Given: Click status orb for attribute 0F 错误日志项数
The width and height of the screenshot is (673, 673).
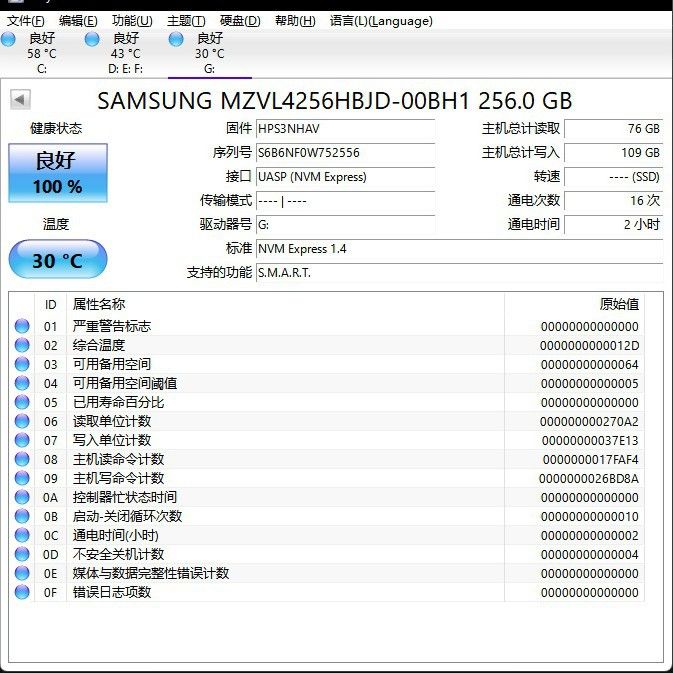Looking at the screenshot, I should [22, 593].
